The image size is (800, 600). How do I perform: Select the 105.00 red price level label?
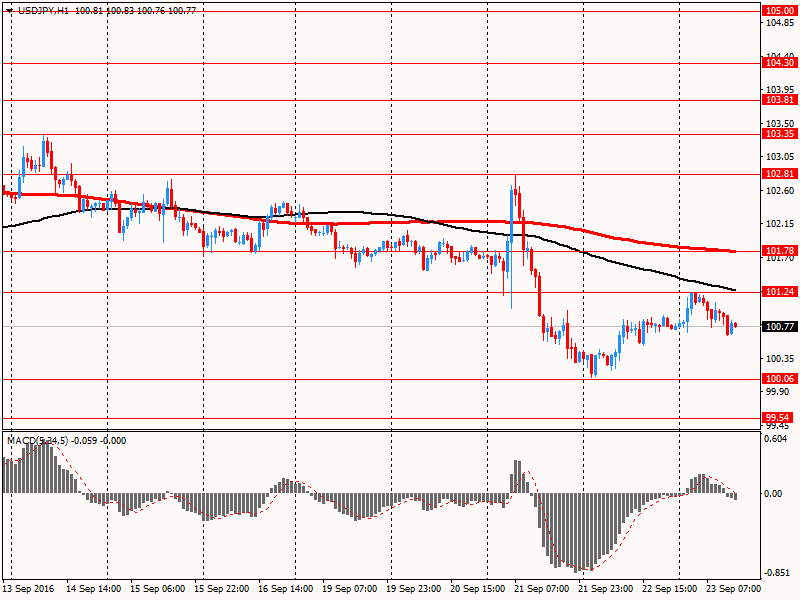coord(780,11)
